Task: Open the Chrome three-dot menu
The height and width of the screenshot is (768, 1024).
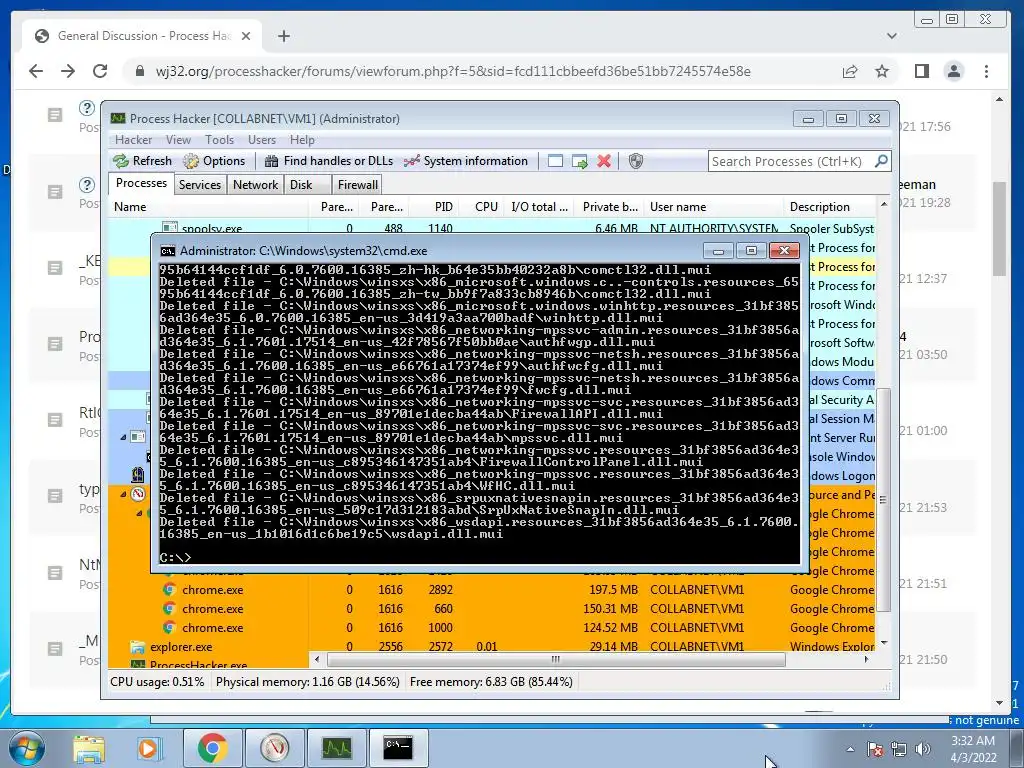Action: click(986, 71)
